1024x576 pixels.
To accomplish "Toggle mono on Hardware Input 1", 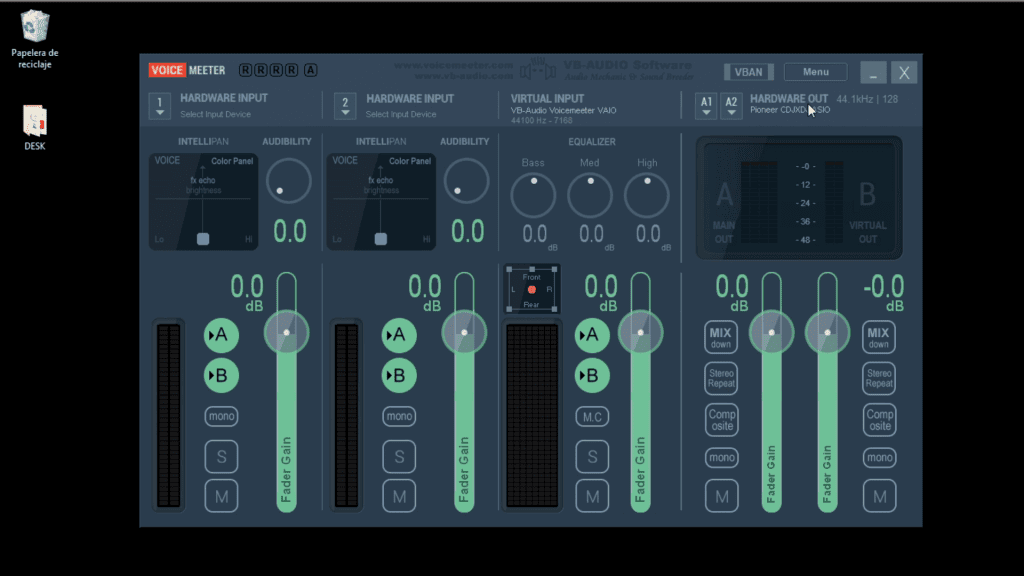I will point(221,416).
